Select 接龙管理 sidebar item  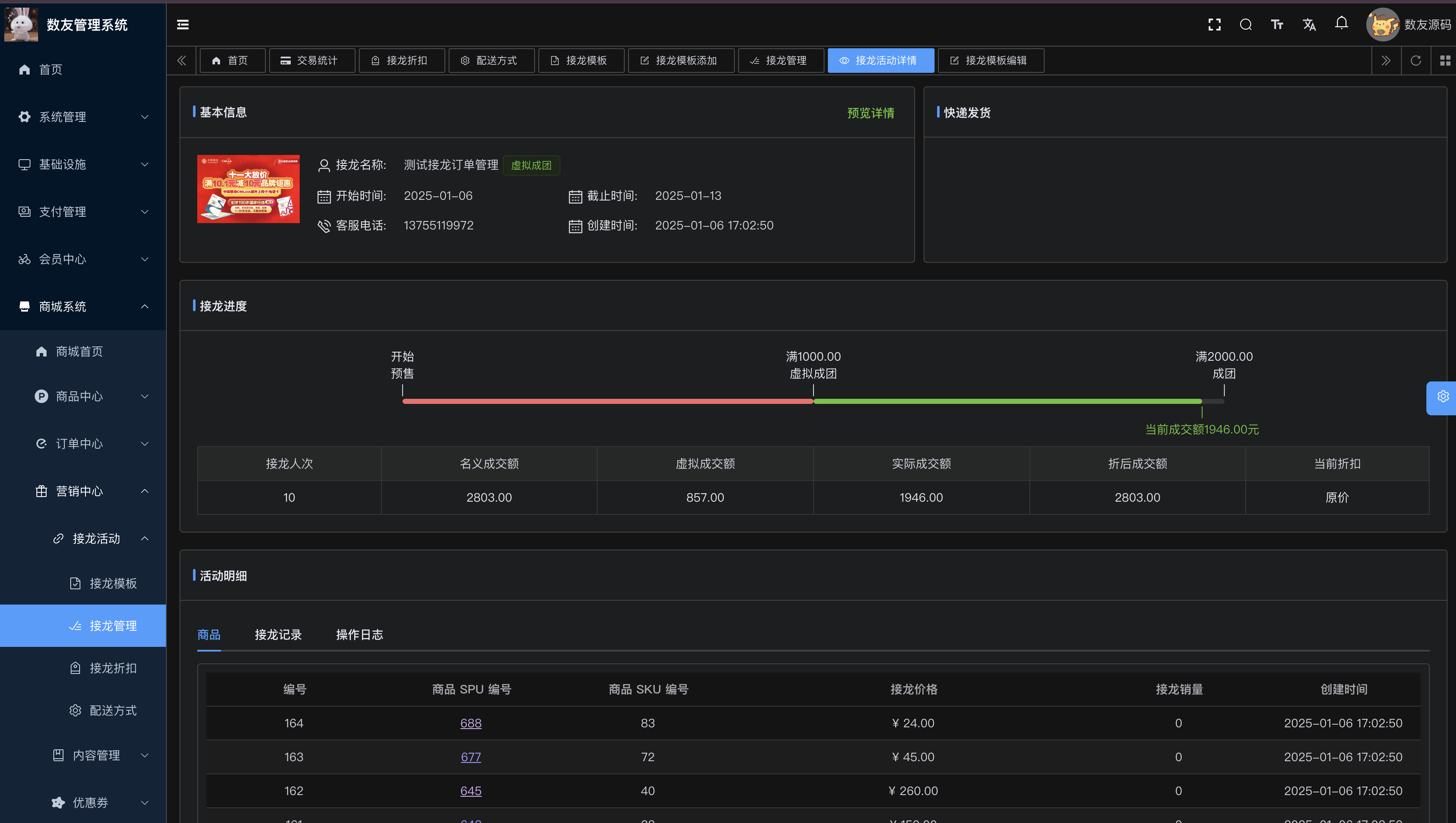[x=83, y=626]
